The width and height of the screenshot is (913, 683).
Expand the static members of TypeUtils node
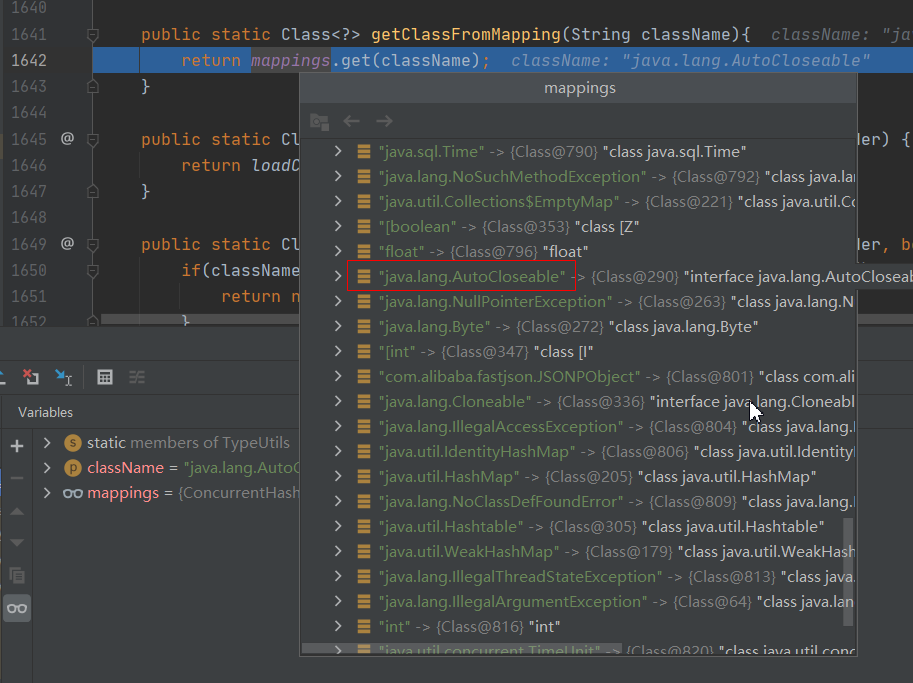pos(47,443)
